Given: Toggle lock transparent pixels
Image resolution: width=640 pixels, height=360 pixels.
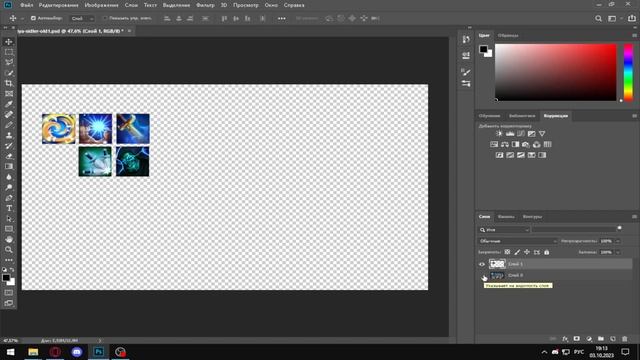Looking at the screenshot, I should pos(507,252).
